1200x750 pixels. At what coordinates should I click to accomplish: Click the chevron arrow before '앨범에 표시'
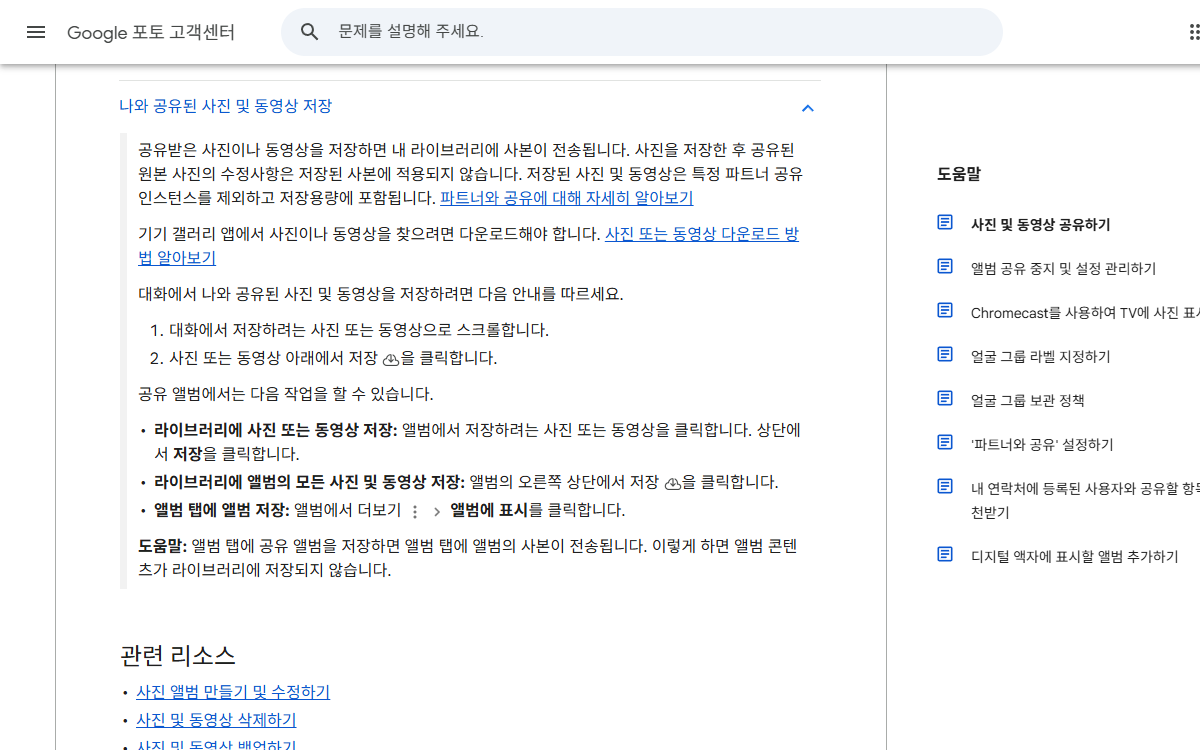[436, 511]
